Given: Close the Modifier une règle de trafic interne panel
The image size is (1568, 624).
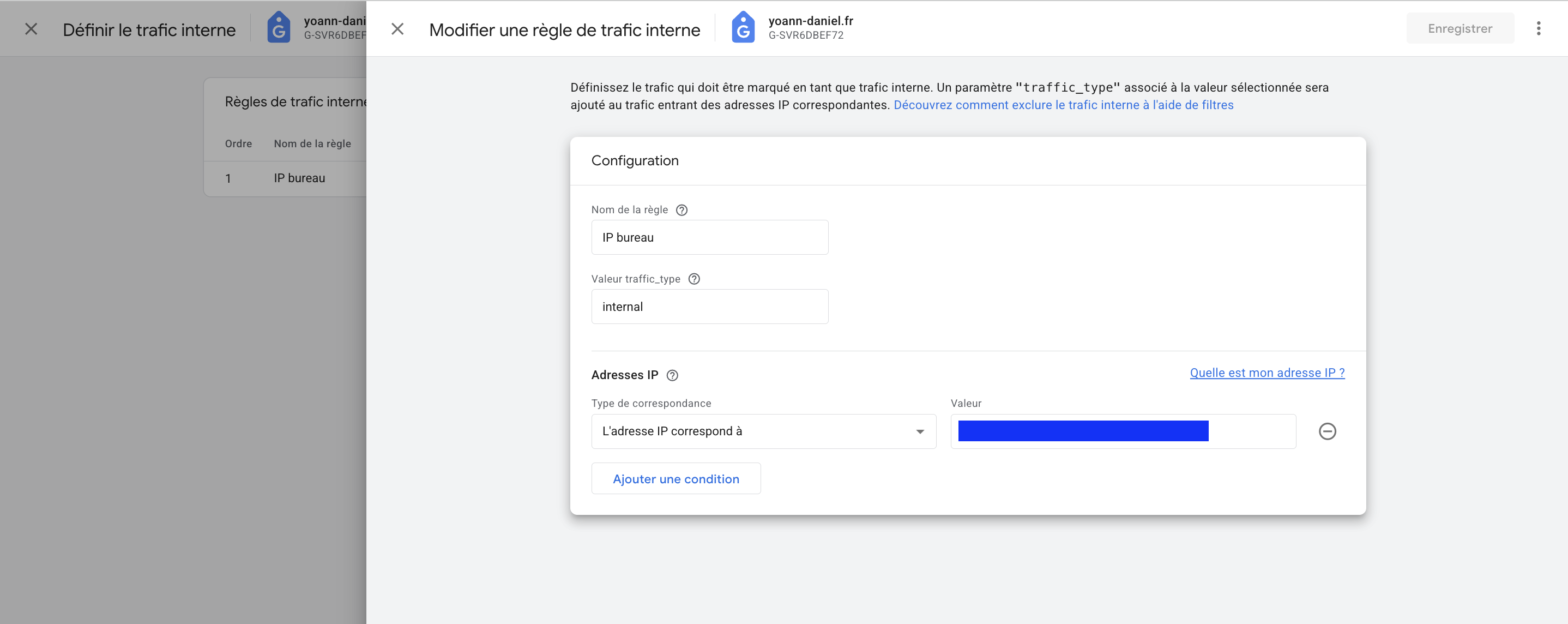Looking at the screenshot, I should click(x=397, y=29).
